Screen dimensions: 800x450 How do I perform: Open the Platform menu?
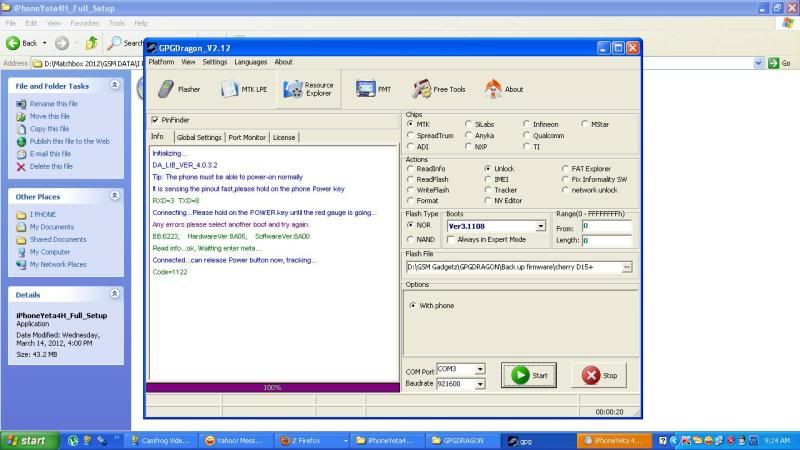161,62
